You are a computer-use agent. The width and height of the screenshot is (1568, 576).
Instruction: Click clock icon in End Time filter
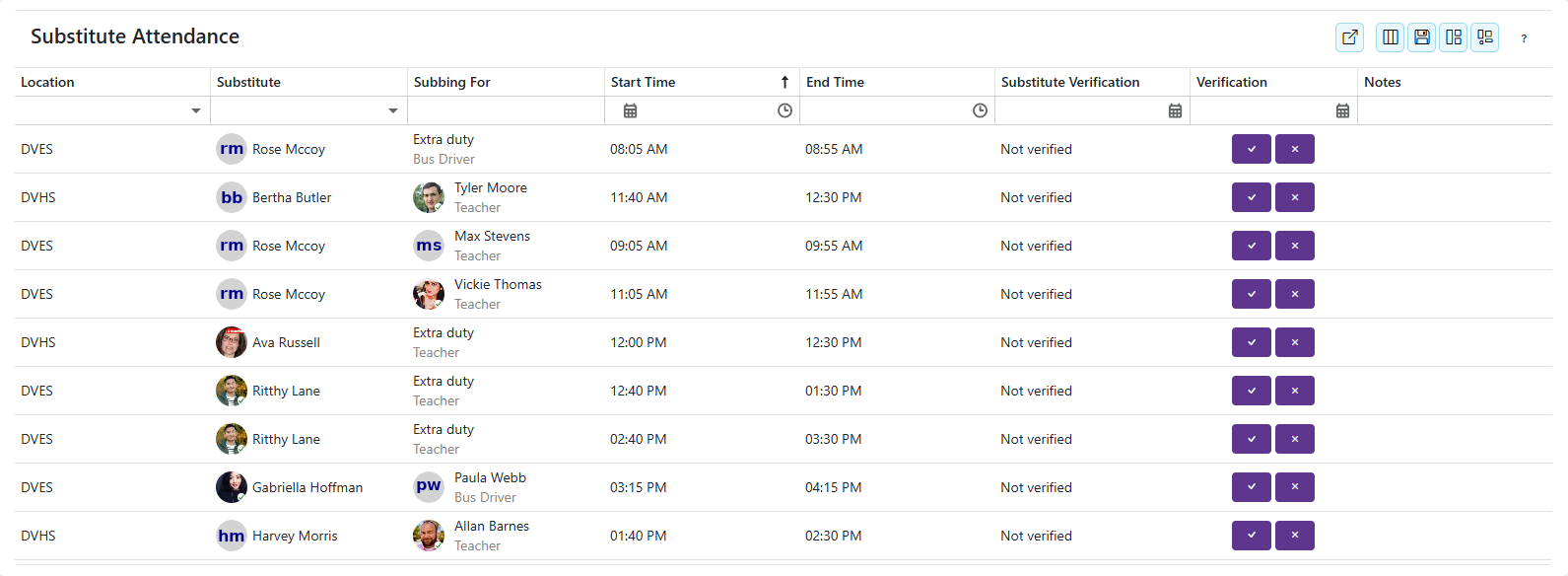980,110
